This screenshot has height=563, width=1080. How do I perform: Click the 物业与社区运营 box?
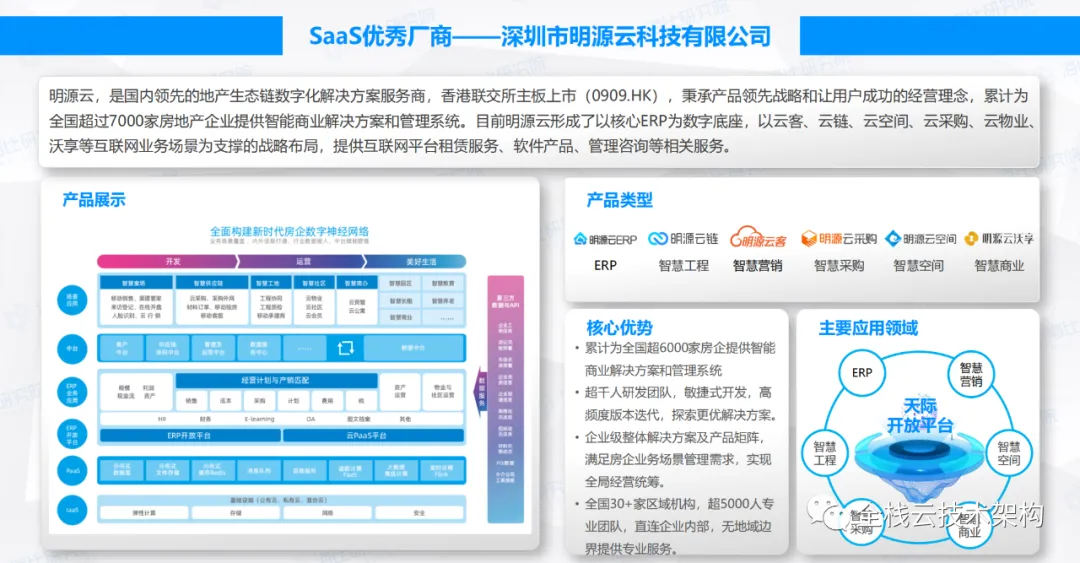(443, 391)
